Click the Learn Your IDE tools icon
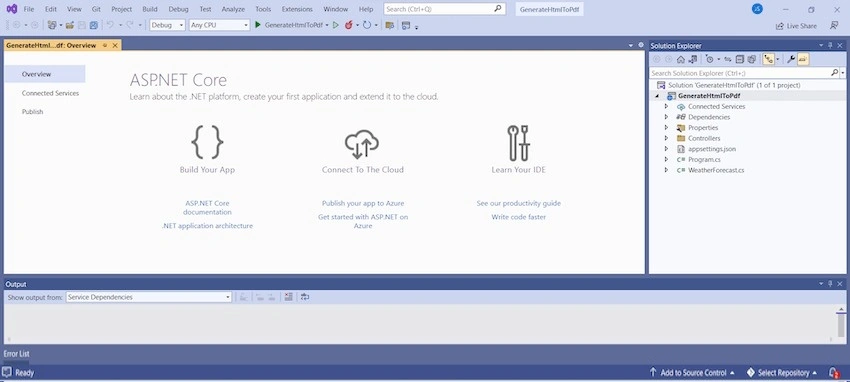This screenshot has height=382, width=850. coord(519,143)
